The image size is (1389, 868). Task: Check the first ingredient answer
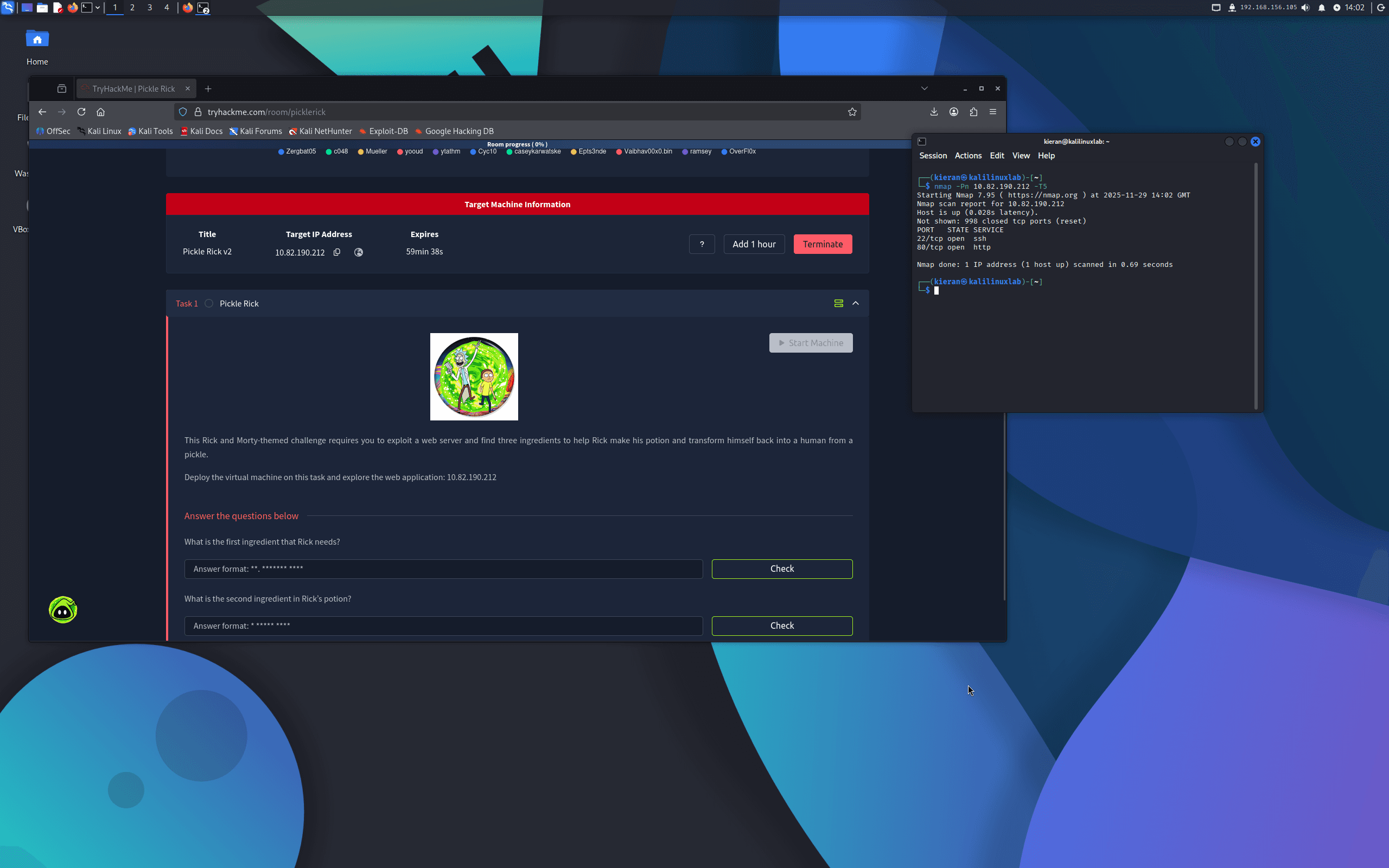coord(782,569)
